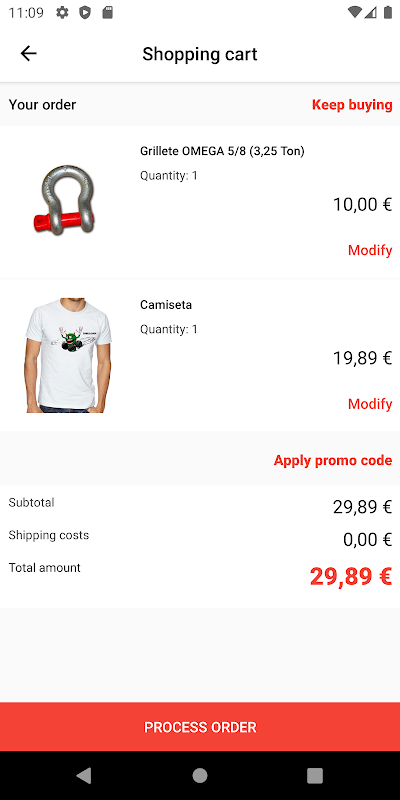Tap the shield icon in status bar
The height and width of the screenshot is (800, 400).
coord(85,13)
